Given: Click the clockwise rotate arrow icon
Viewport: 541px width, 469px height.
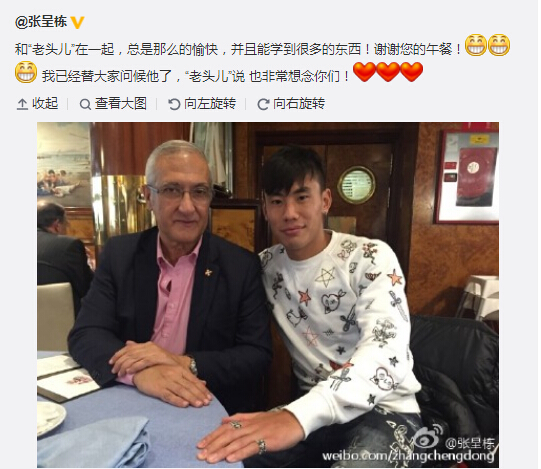Looking at the screenshot, I should tap(263, 104).
